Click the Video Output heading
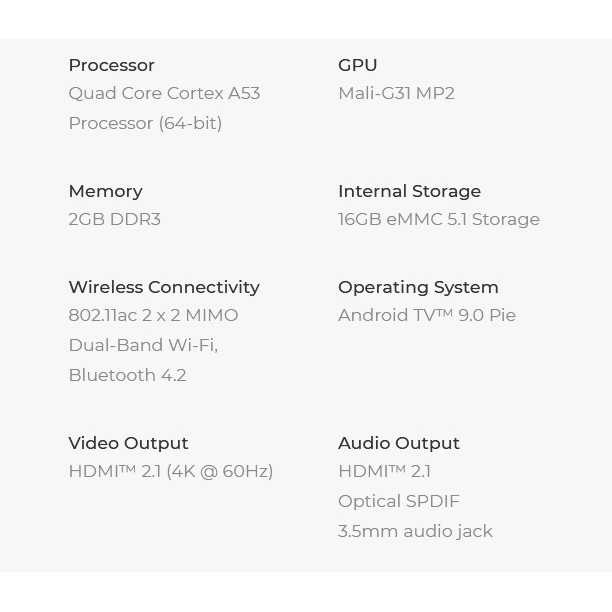This screenshot has width=612, height=612. [x=128, y=443]
